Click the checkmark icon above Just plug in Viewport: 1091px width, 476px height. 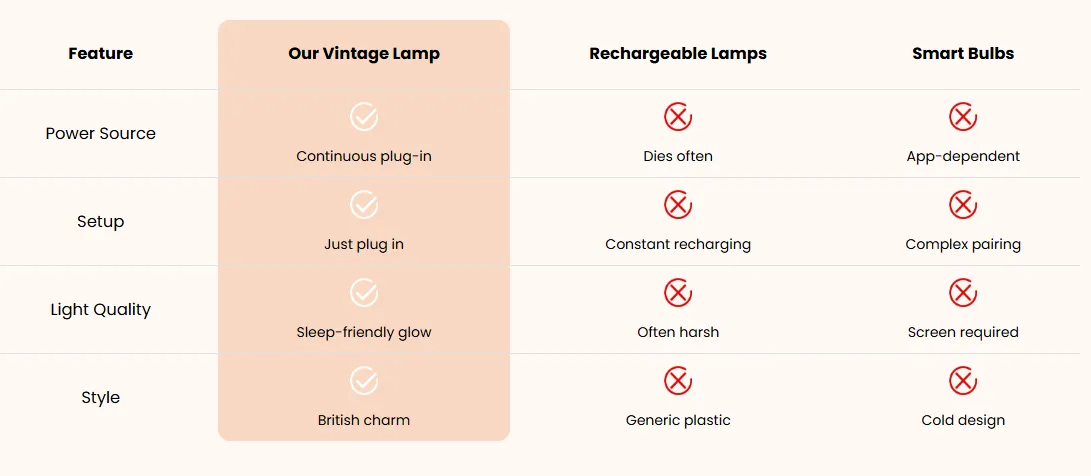[x=364, y=205]
